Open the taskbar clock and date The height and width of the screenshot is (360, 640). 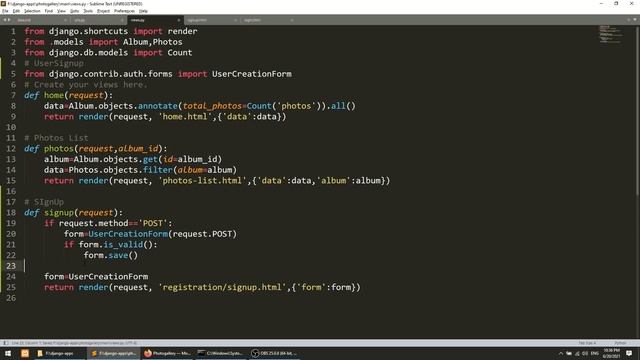coord(611,353)
